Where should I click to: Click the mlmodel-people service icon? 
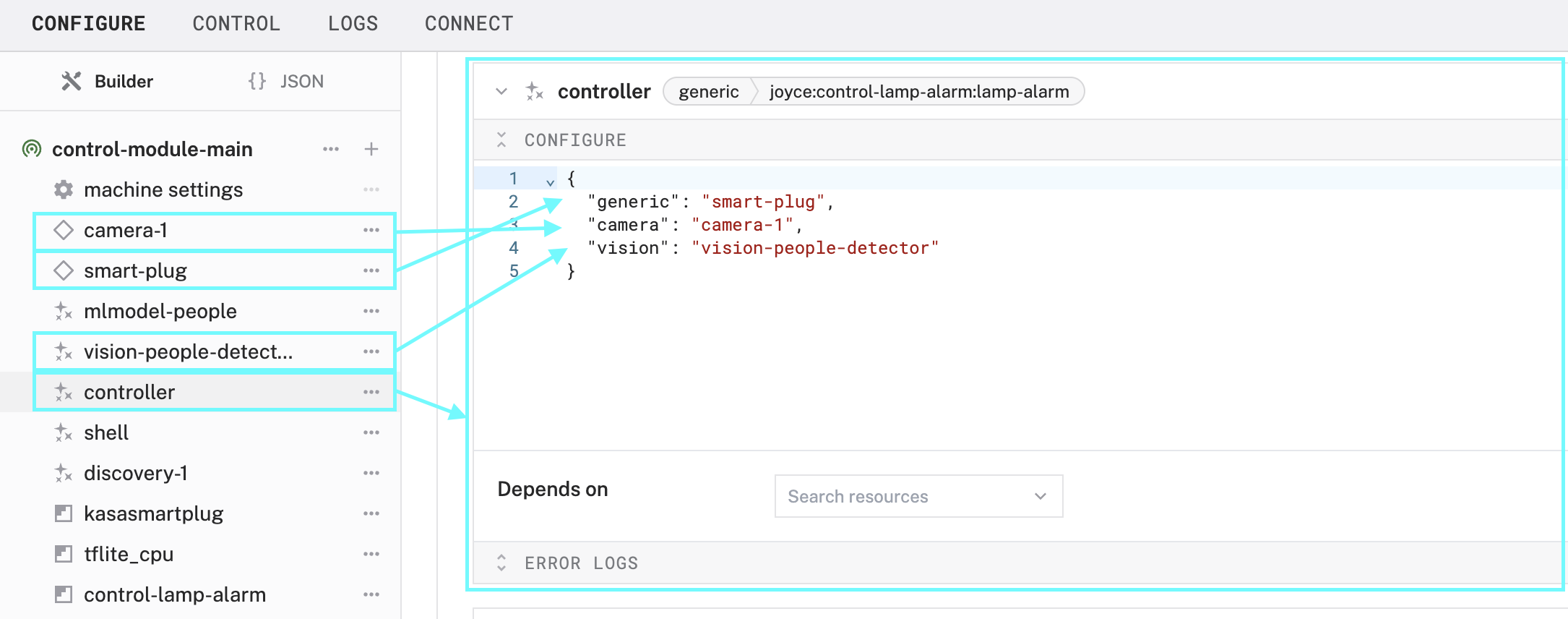click(64, 311)
